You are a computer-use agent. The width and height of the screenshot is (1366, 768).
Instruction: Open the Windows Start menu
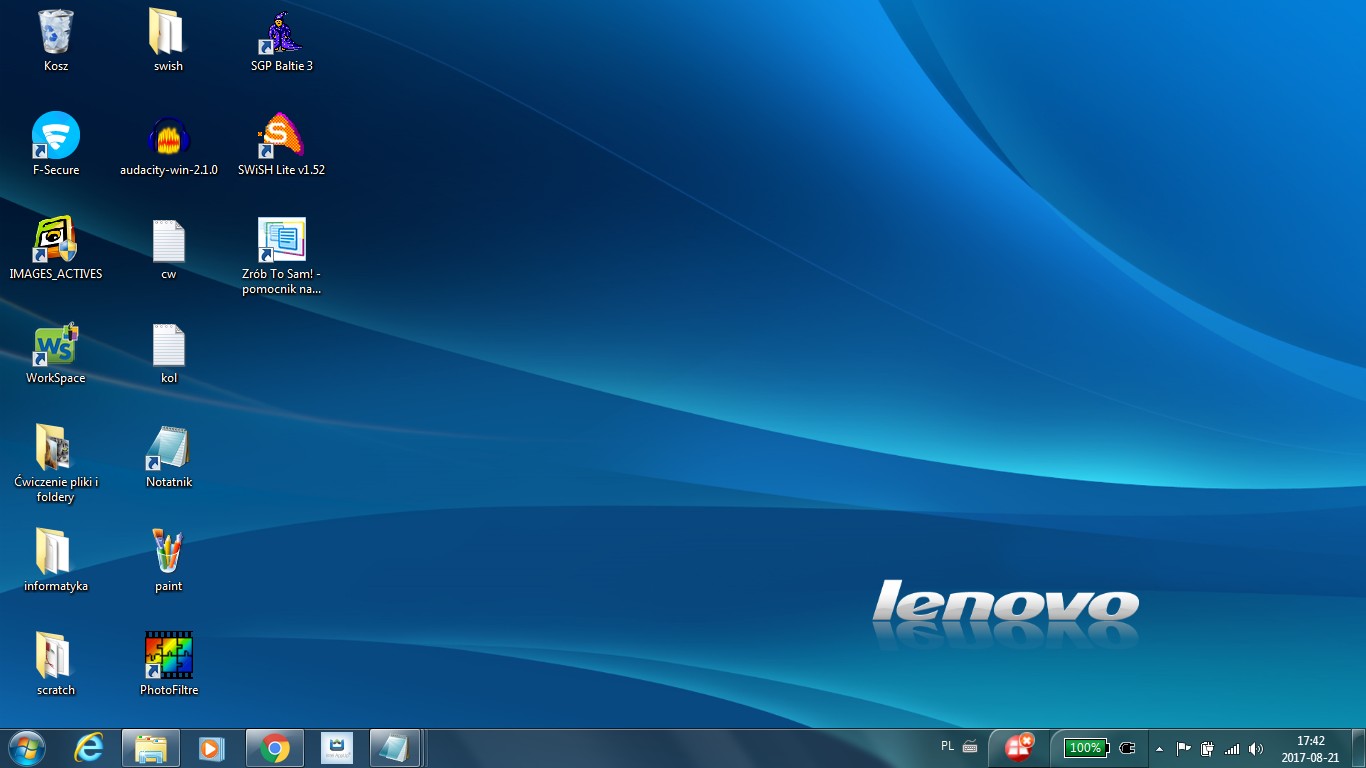click(x=27, y=748)
